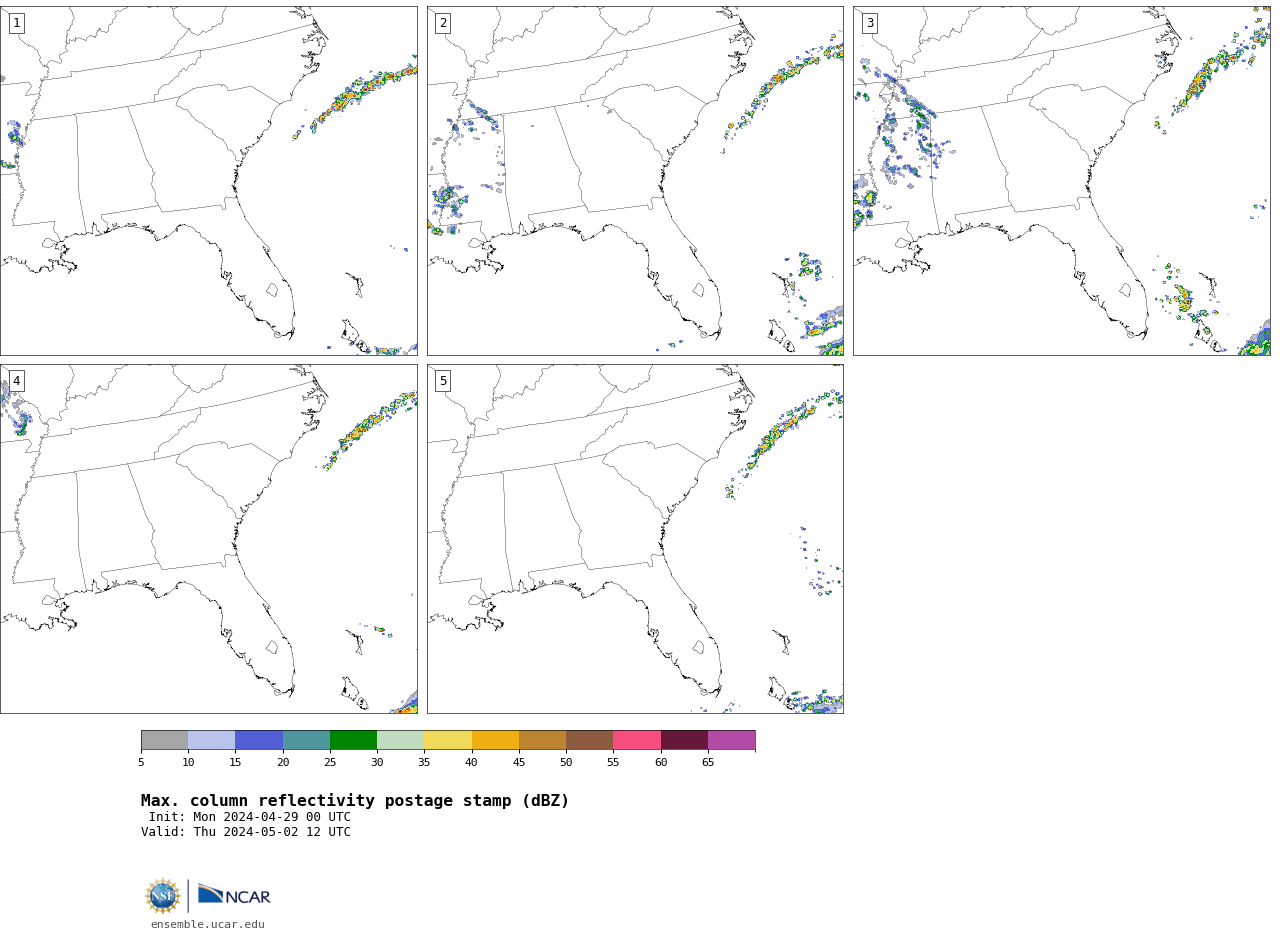1280x936 pixels.
Task: Click the dark green 25-30 dBZ swatch
Action: [x=353, y=740]
